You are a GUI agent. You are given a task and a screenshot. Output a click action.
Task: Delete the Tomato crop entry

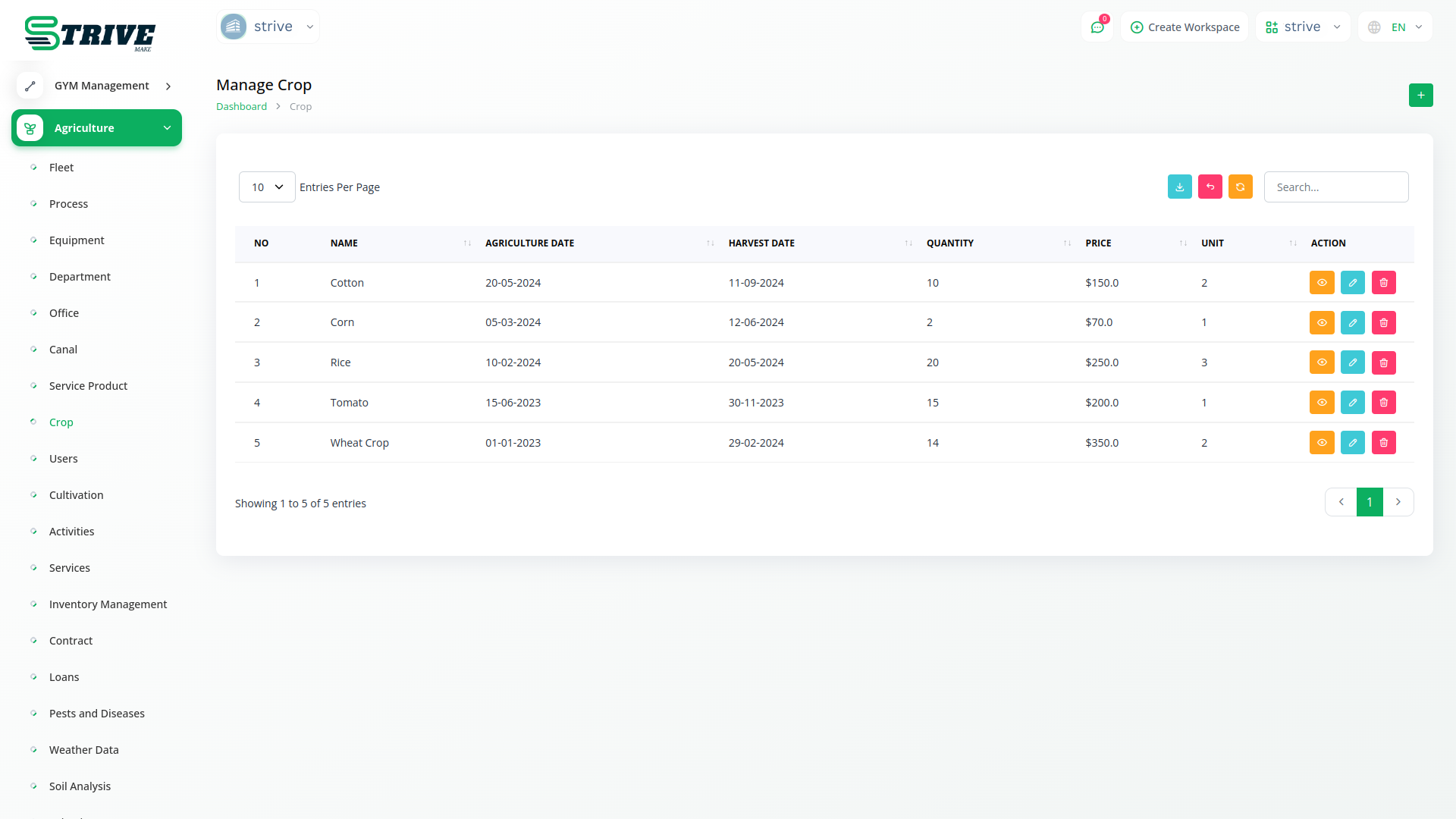click(1383, 403)
